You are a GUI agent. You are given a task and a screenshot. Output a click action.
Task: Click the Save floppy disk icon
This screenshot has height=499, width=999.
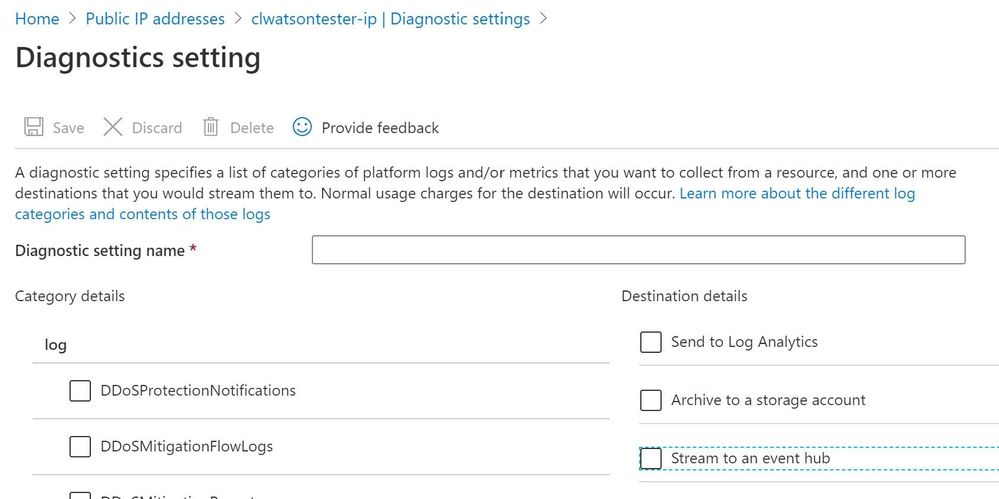[x=33, y=127]
